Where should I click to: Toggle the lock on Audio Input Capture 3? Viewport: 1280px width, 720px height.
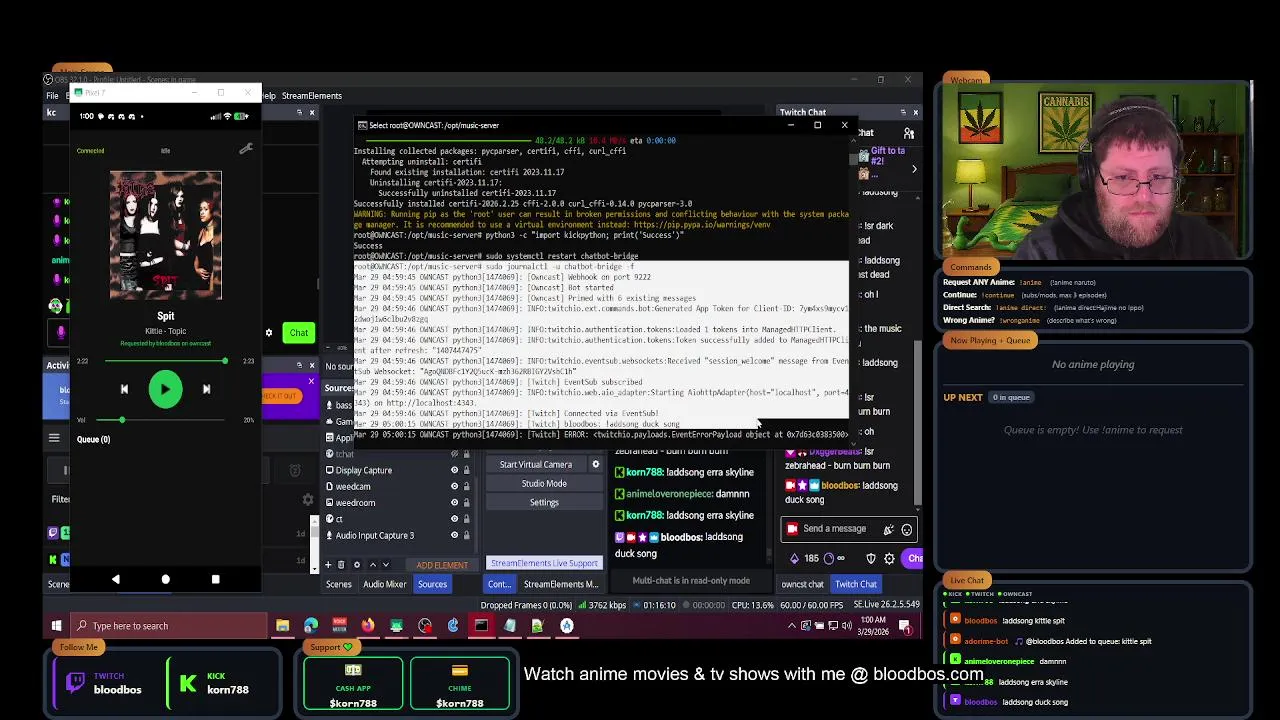pos(466,535)
